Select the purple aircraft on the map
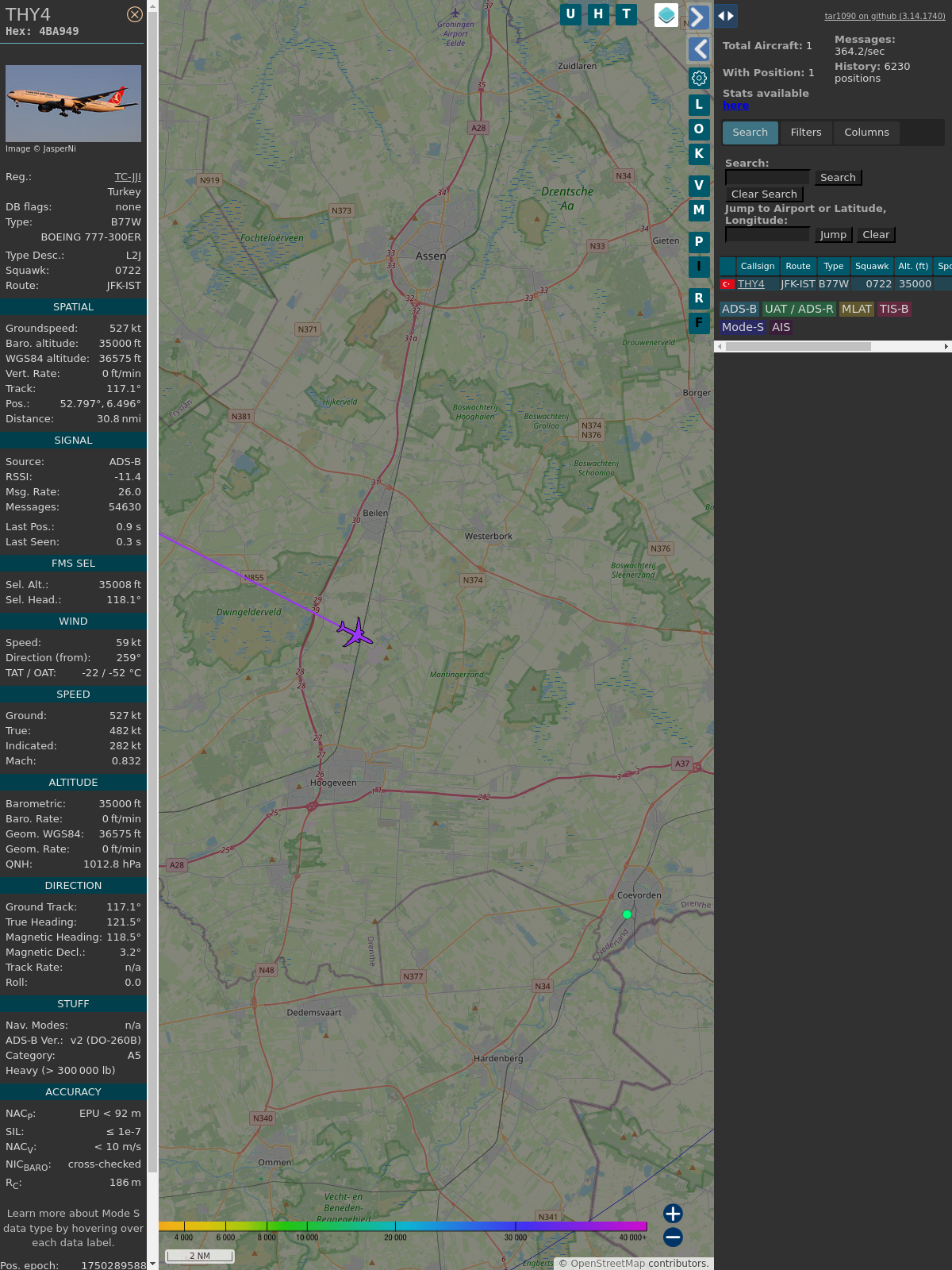 coord(355,633)
